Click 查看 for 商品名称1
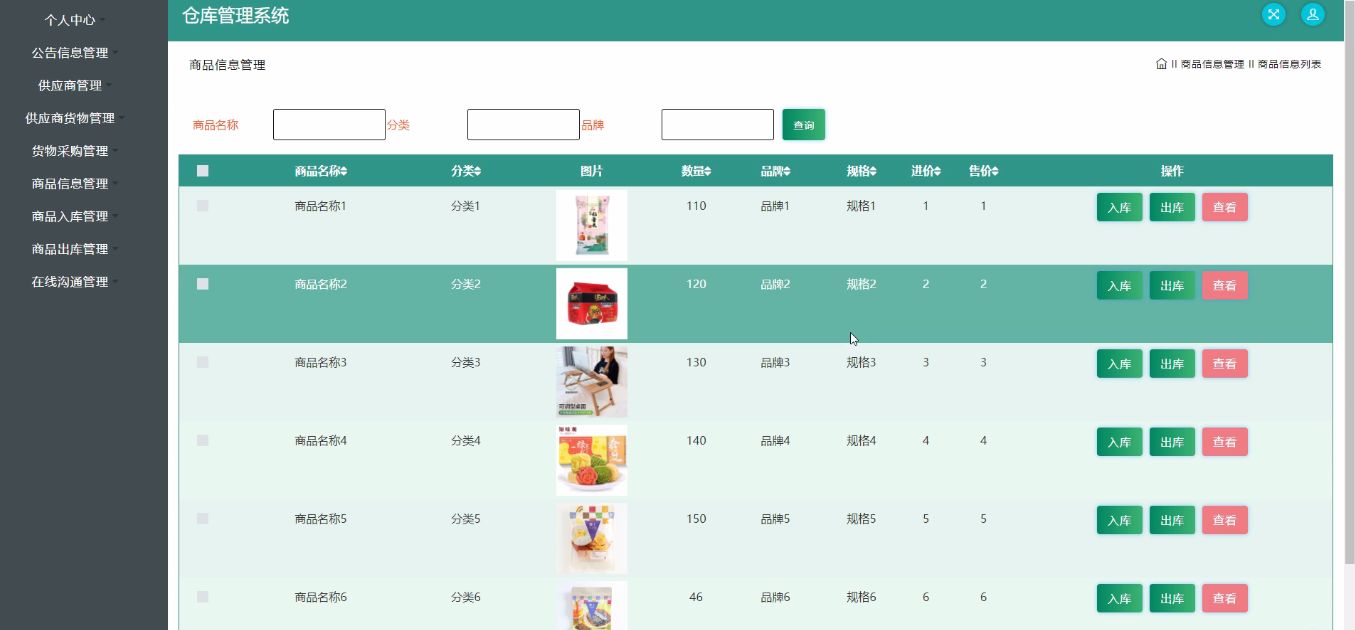Image resolution: width=1355 pixels, height=630 pixels. pyautogui.click(x=1225, y=208)
